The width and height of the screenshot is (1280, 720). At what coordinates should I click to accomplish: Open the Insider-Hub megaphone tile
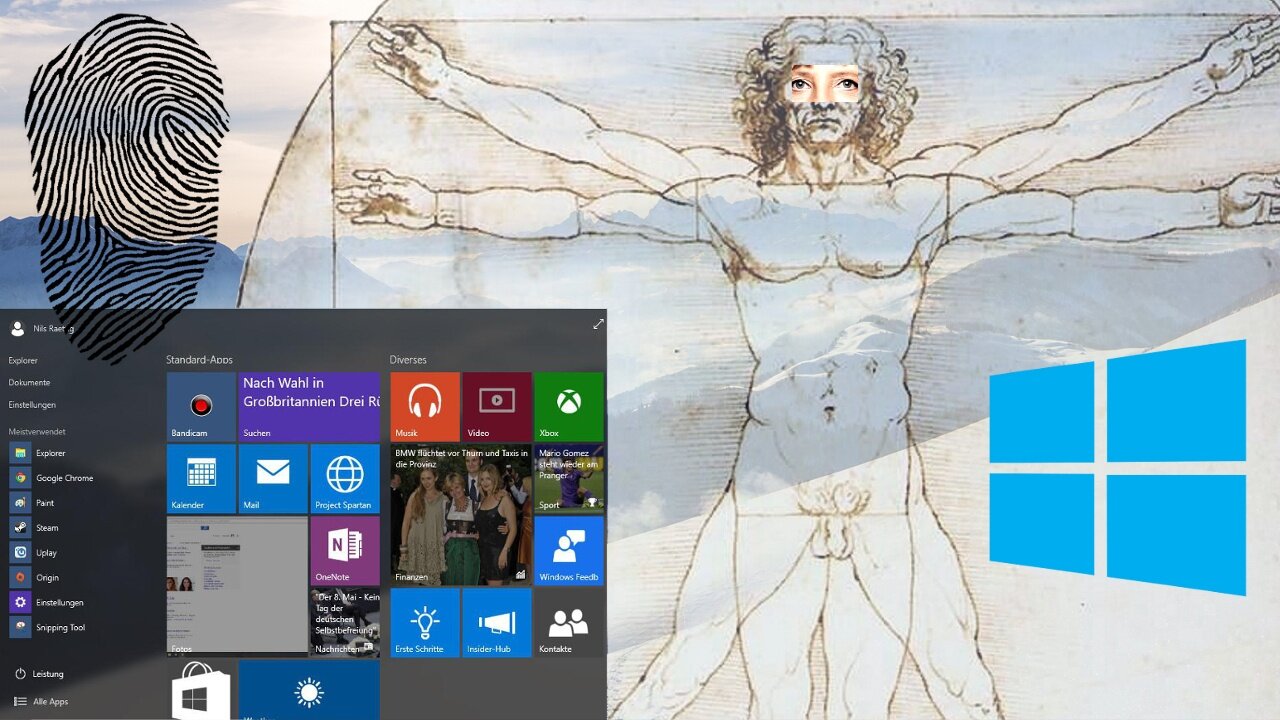pos(497,622)
